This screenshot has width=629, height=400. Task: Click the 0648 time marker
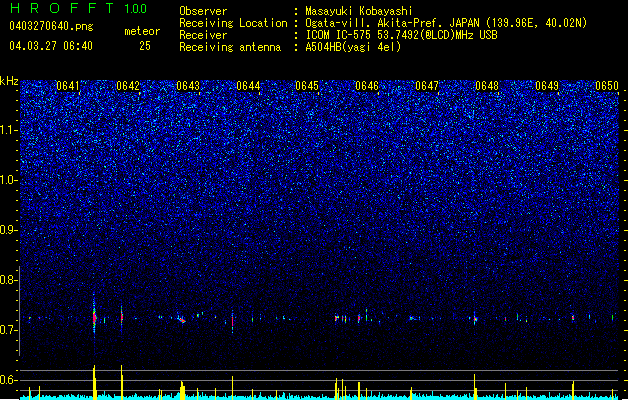coord(487,86)
